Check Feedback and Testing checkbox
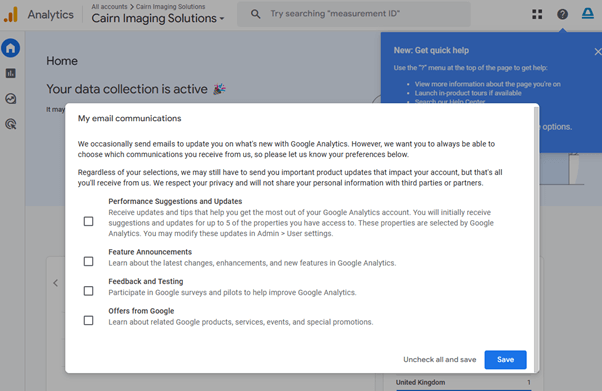The width and height of the screenshot is (602, 391). point(88,291)
